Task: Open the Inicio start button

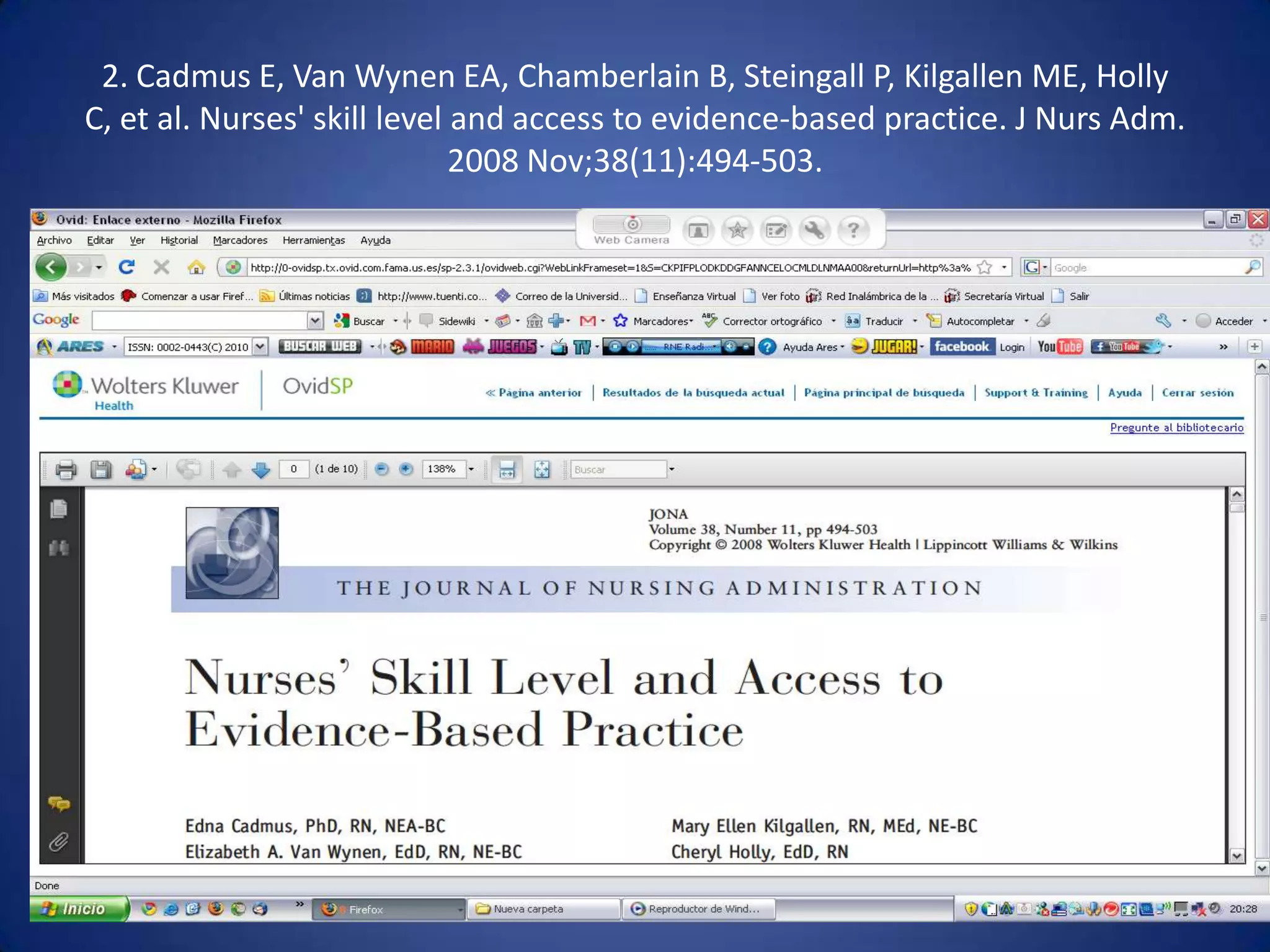Action: (79, 909)
